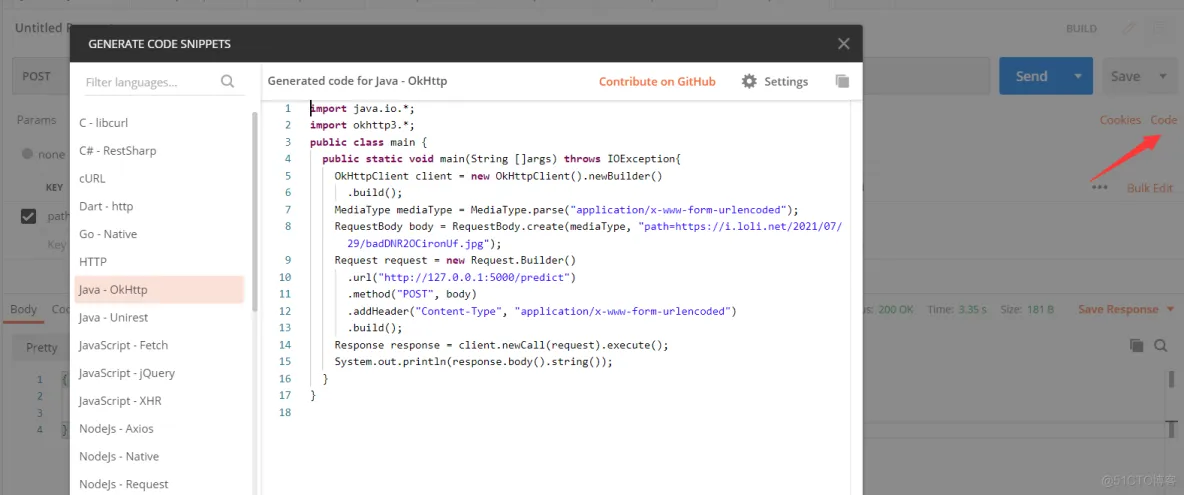1184x495 pixels.
Task: Click code line 1 'import java.io.*;'
Action: click(362, 109)
